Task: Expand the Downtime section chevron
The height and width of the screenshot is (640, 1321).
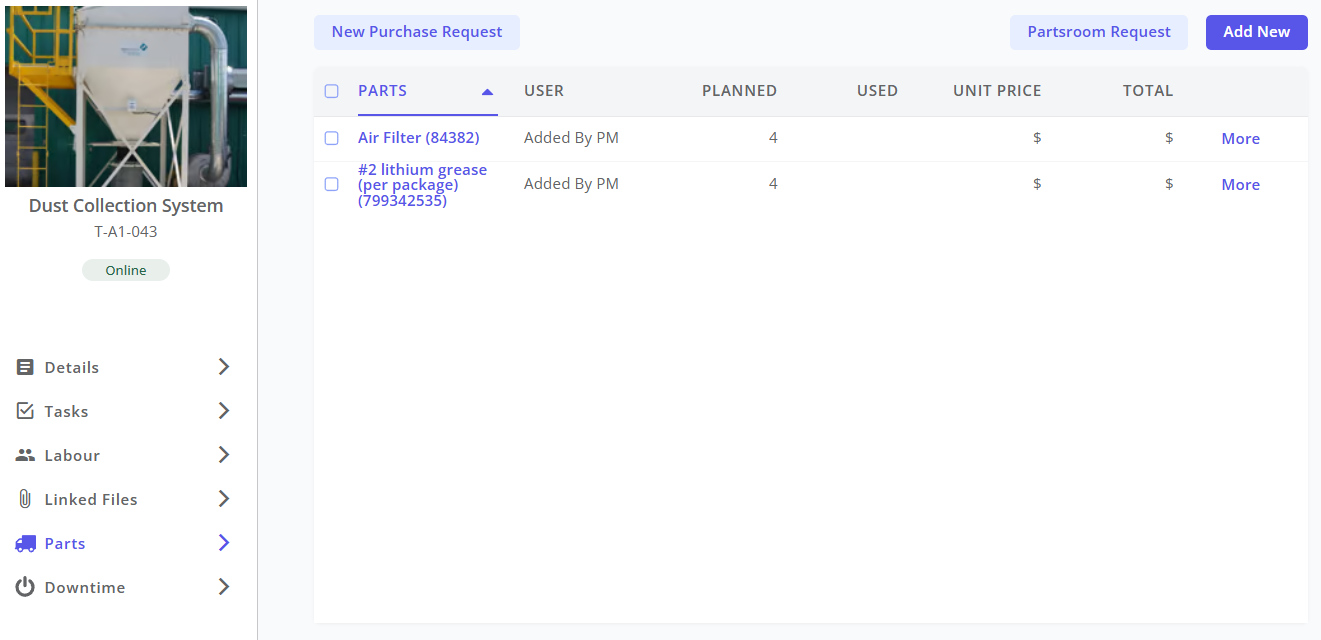Action: click(x=224, y=587)
